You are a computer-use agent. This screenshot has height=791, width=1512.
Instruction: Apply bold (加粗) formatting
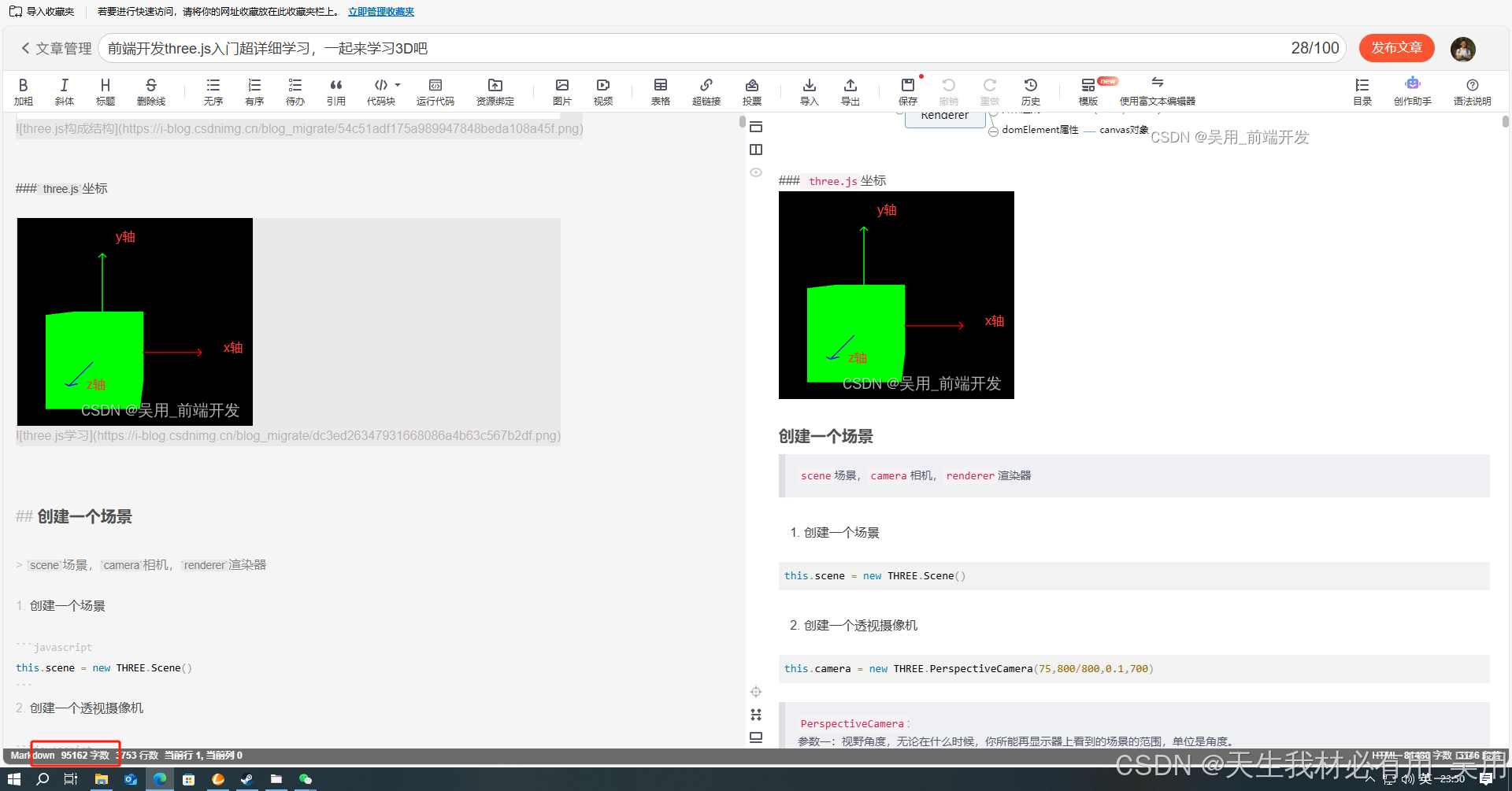point(24,91)
